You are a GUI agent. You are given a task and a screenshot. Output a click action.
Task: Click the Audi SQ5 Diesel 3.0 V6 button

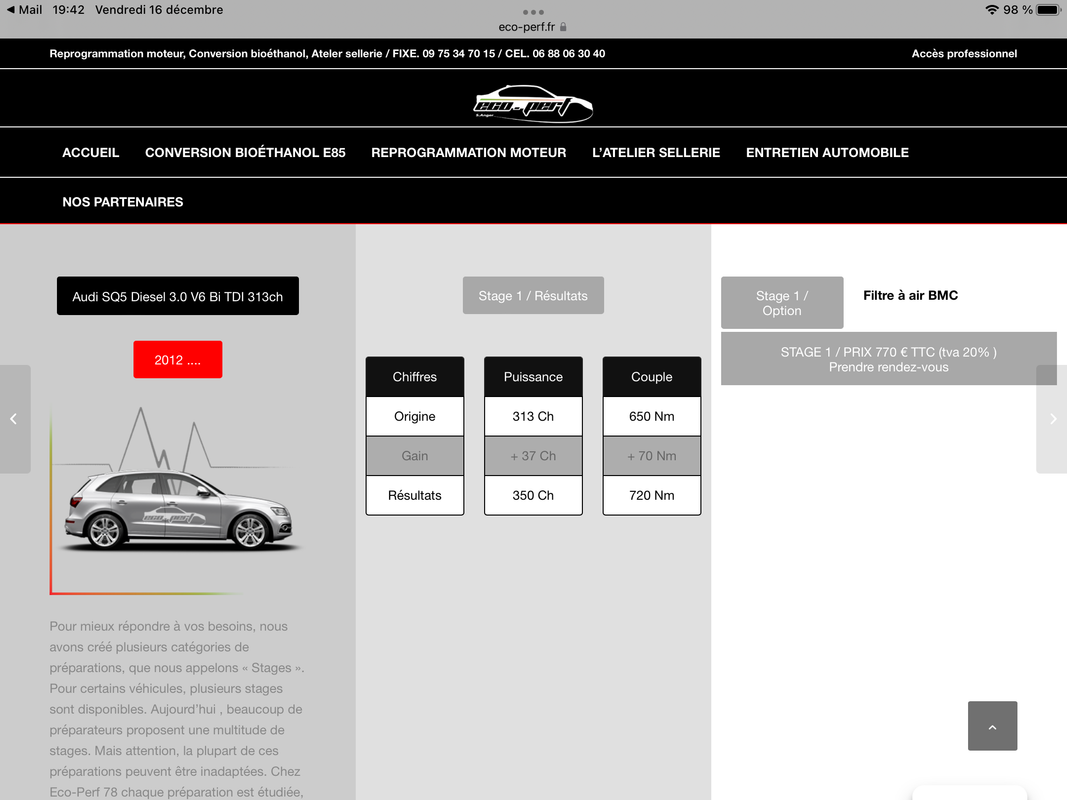pyautogui.click(x=178, y=296)
